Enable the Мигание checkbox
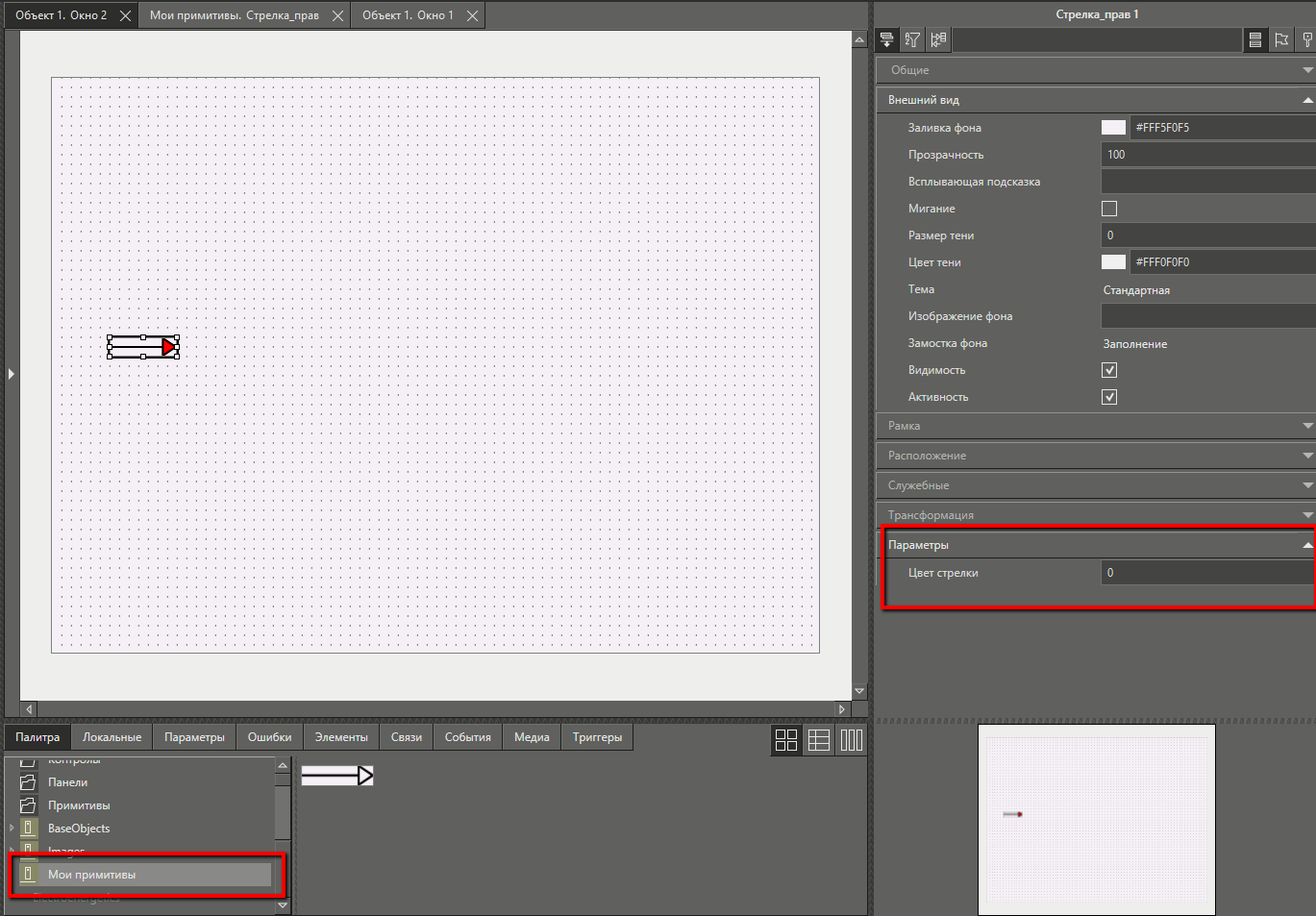 [x=1109, y=209]
